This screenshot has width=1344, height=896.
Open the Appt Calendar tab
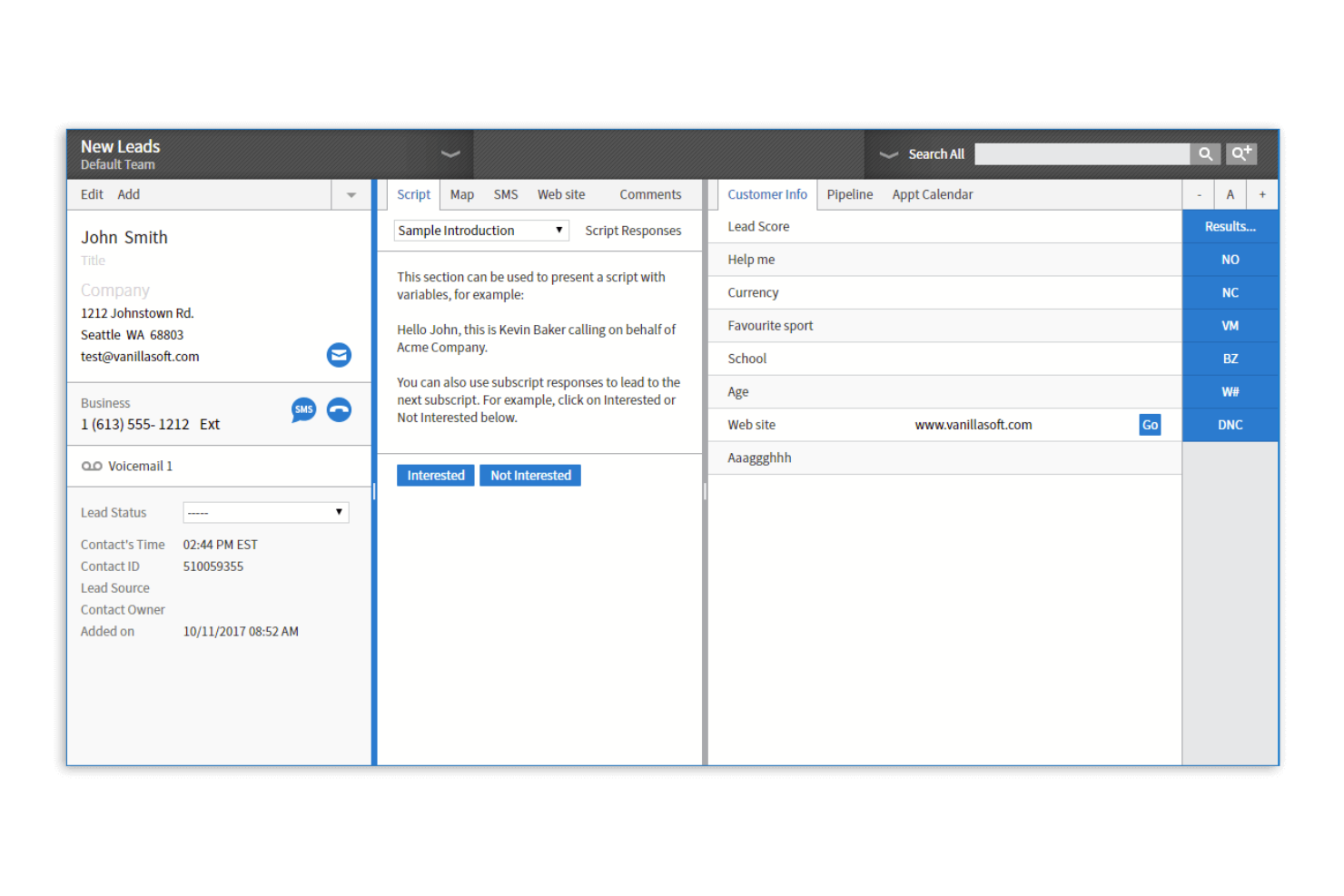pos(933,195)
